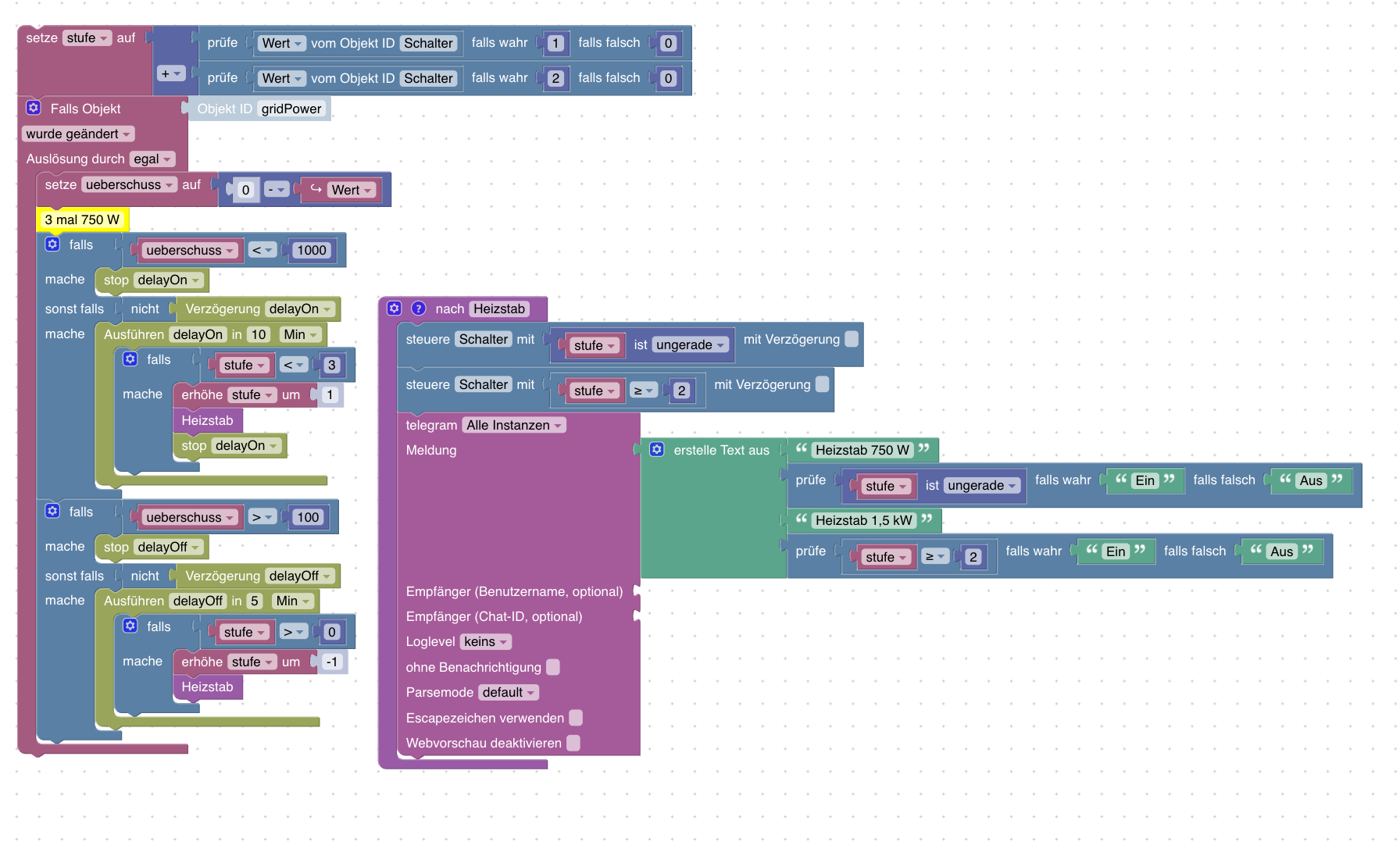Open stufe variable dropdown in top setze block
1400x842 pixels.
[87, 37]
